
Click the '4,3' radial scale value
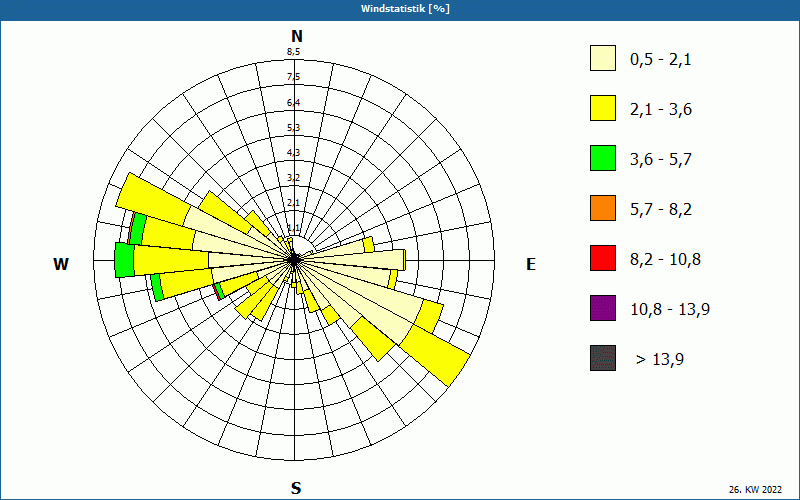293,153
